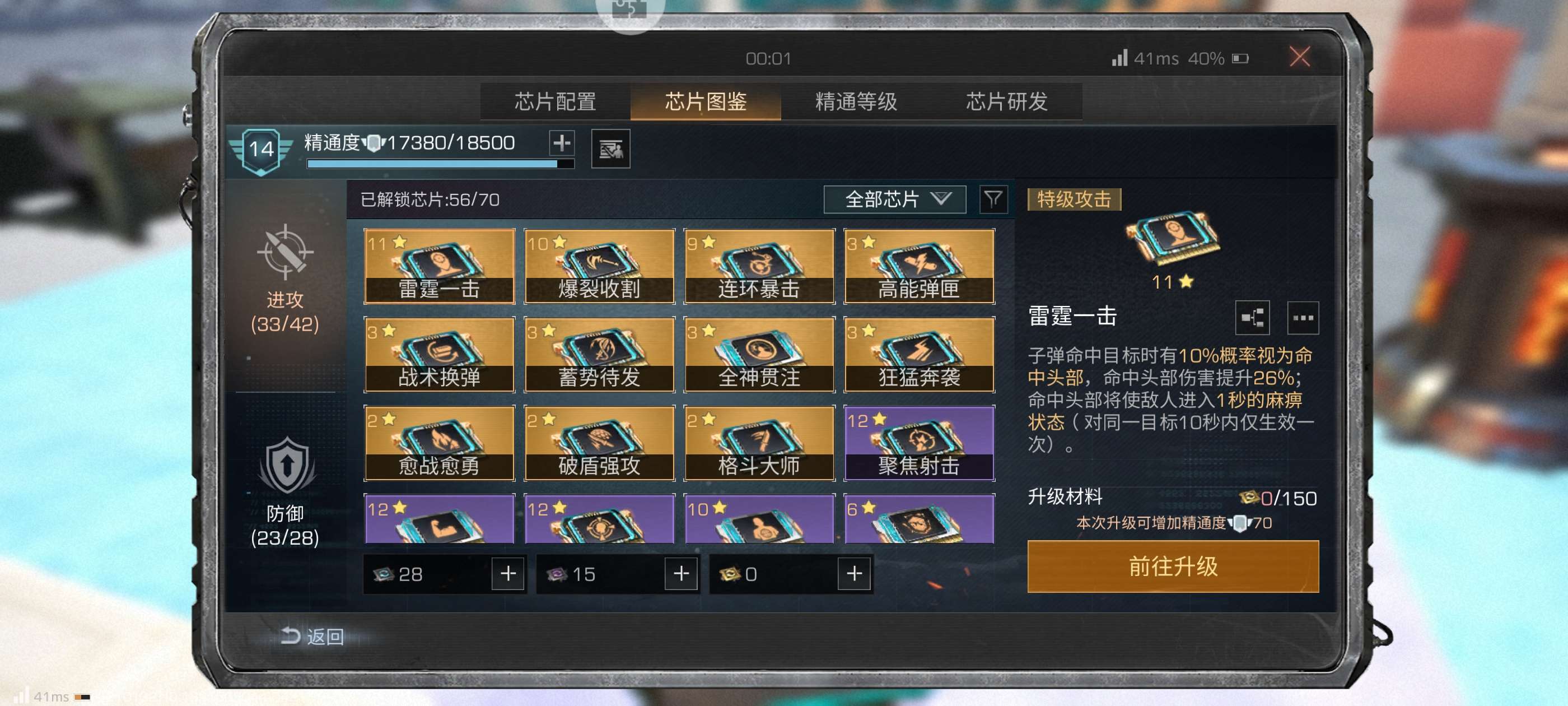Screen dimensions: 1568x706
Task: Add more purple chip material (15)
Action: click(680, 573)
